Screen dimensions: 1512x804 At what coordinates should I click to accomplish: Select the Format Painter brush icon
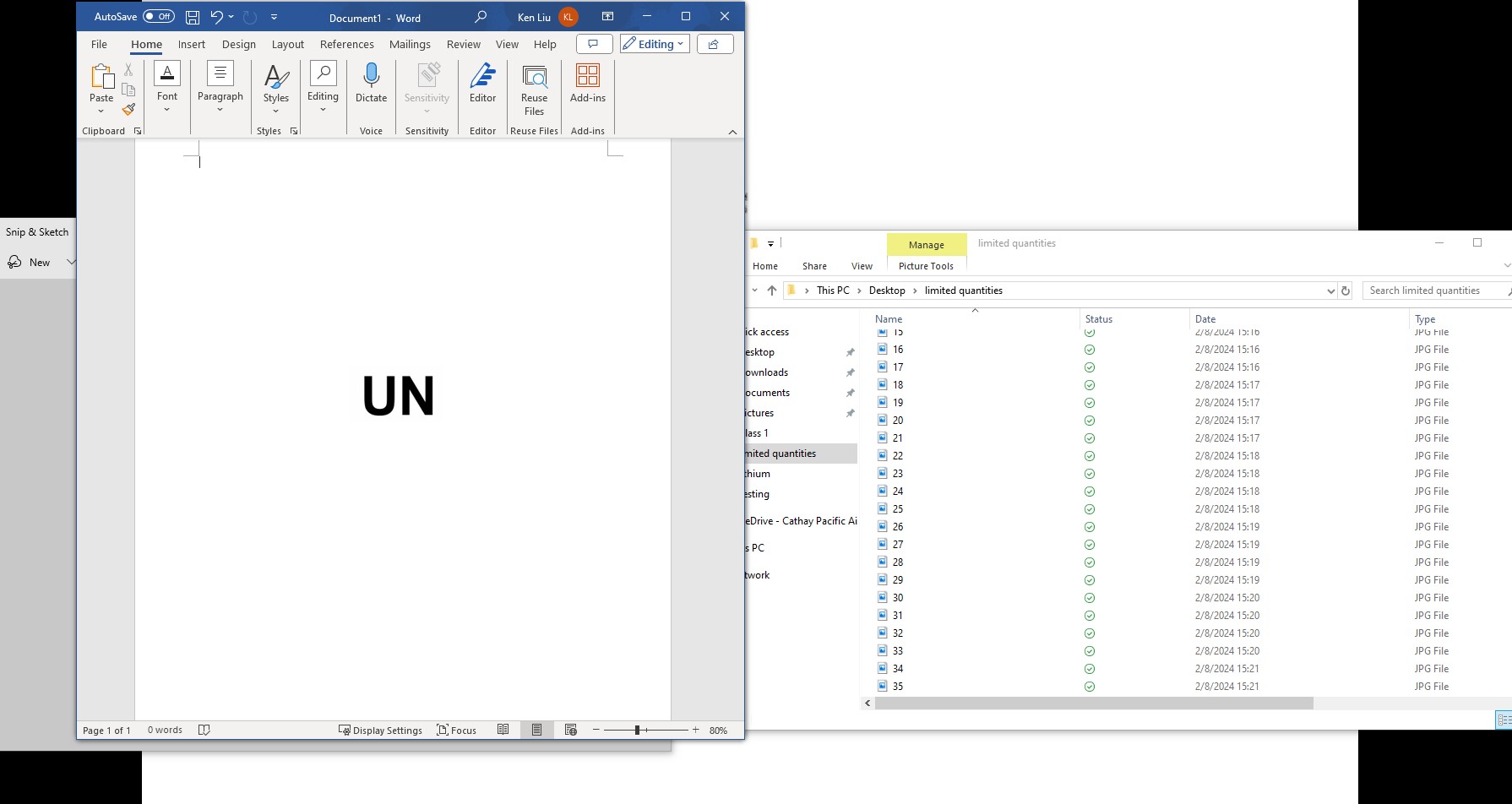click(128, 109)
